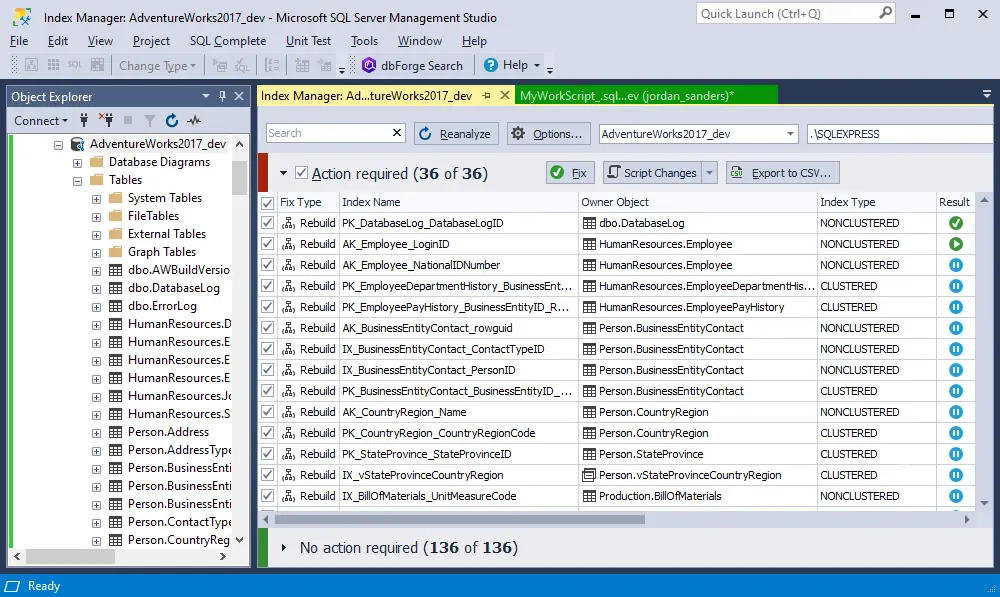Launch dbForge Search from the toolbar
1000x597 pixels.
click(414, 65)
